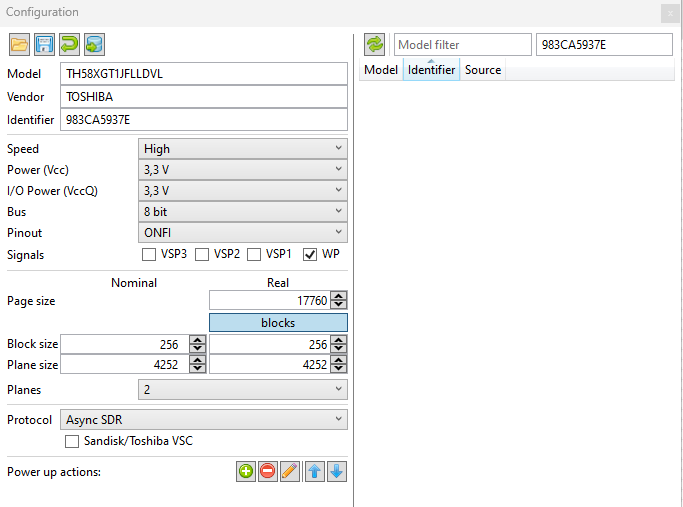Open the Bus width dropdown
This screenshot has height=507, width=683.
click(x=243, y=212)
